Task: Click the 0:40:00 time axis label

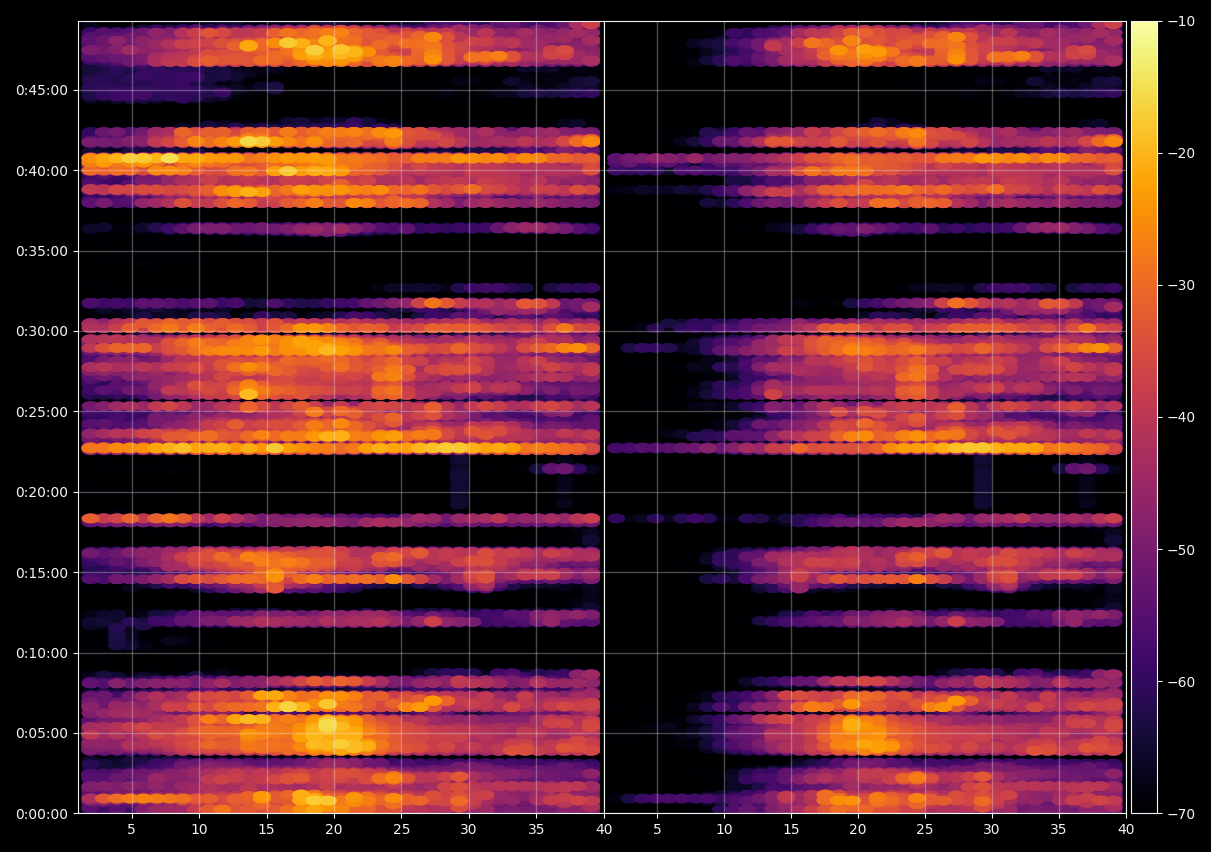Action: point(42,171)
